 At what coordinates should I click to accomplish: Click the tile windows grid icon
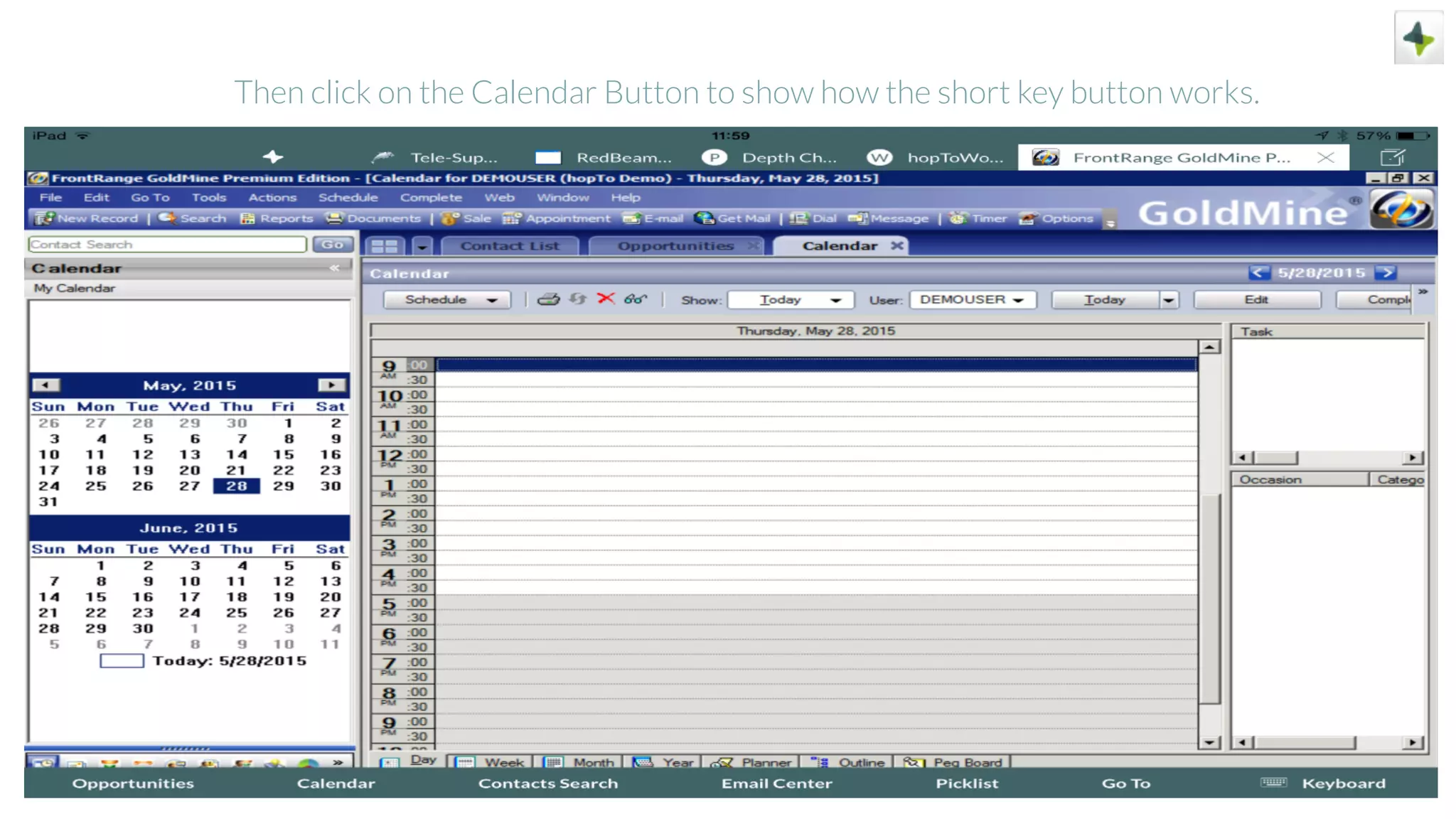coord(385,246)
